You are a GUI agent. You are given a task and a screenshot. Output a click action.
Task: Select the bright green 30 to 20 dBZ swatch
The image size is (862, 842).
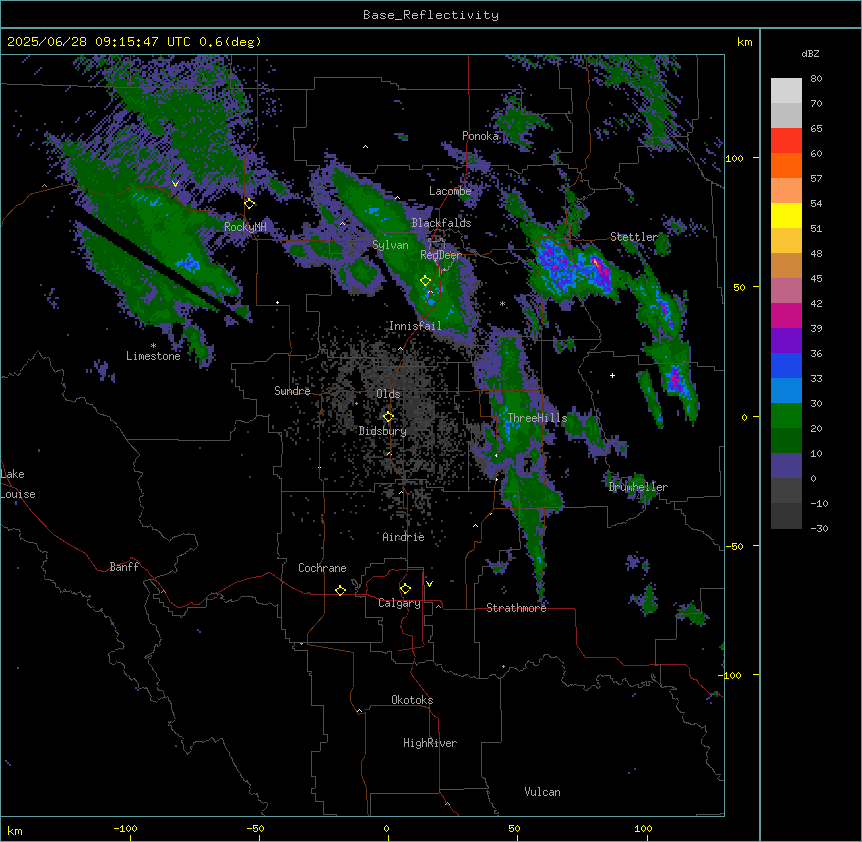pyautogui.click(x=786, y=416)
